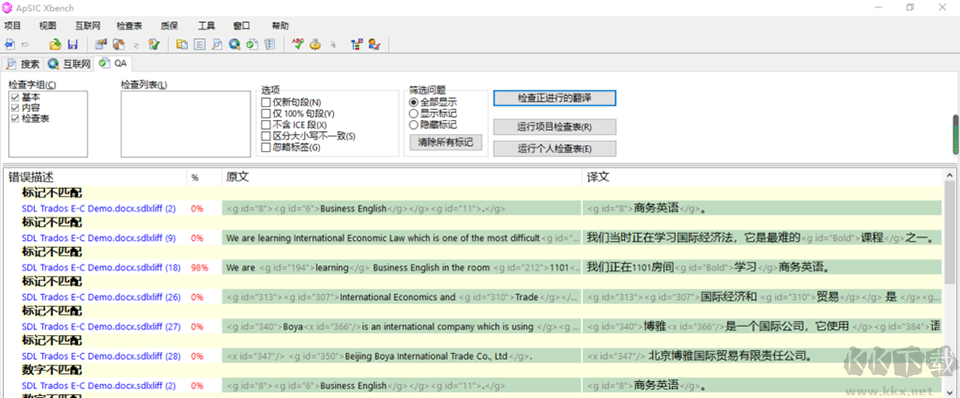
Task: Open result link SDL Trados E-C Demo.docx.sdlxliff (27)
Action: click(x=101, y=326)
